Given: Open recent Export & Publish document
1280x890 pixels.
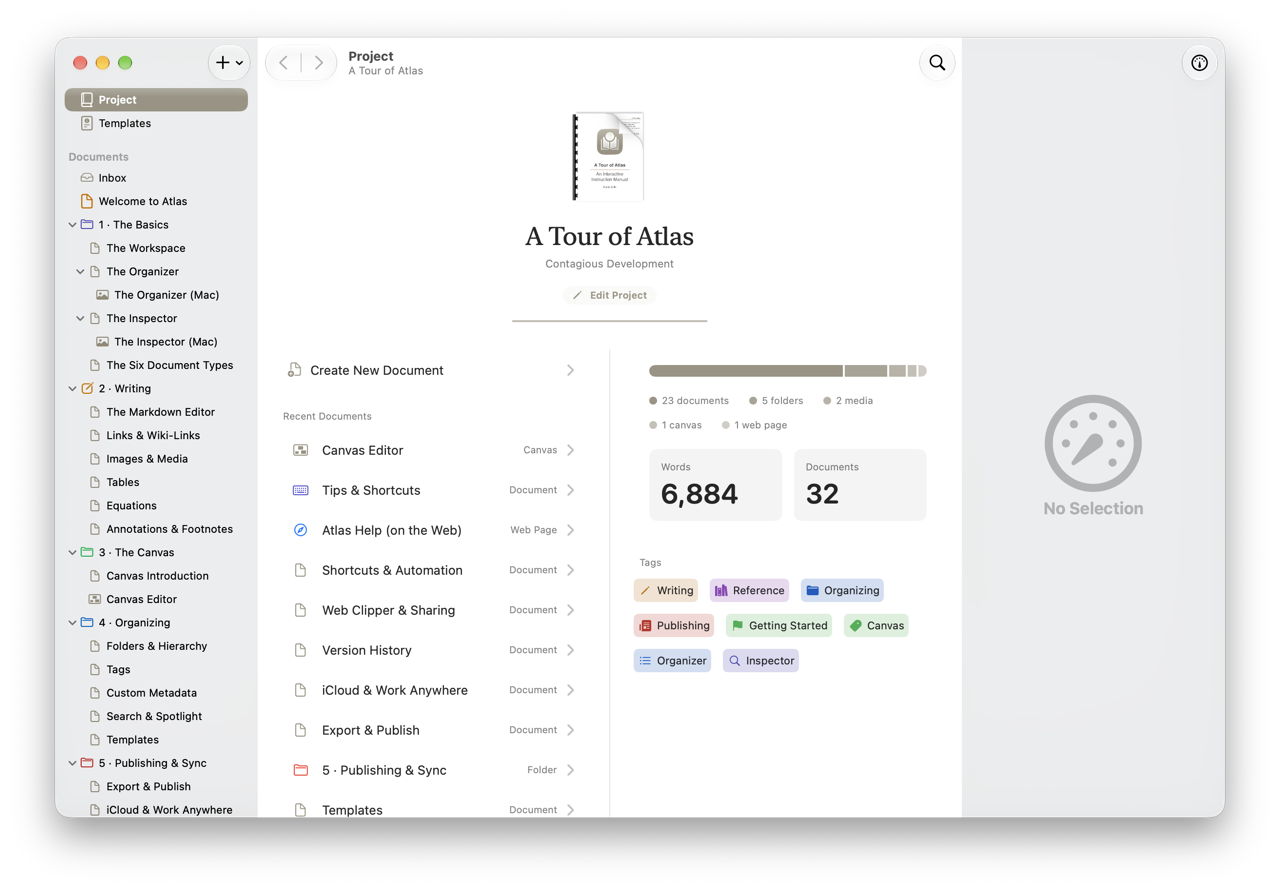Looking at the screenshot, I should coord(432,730).
